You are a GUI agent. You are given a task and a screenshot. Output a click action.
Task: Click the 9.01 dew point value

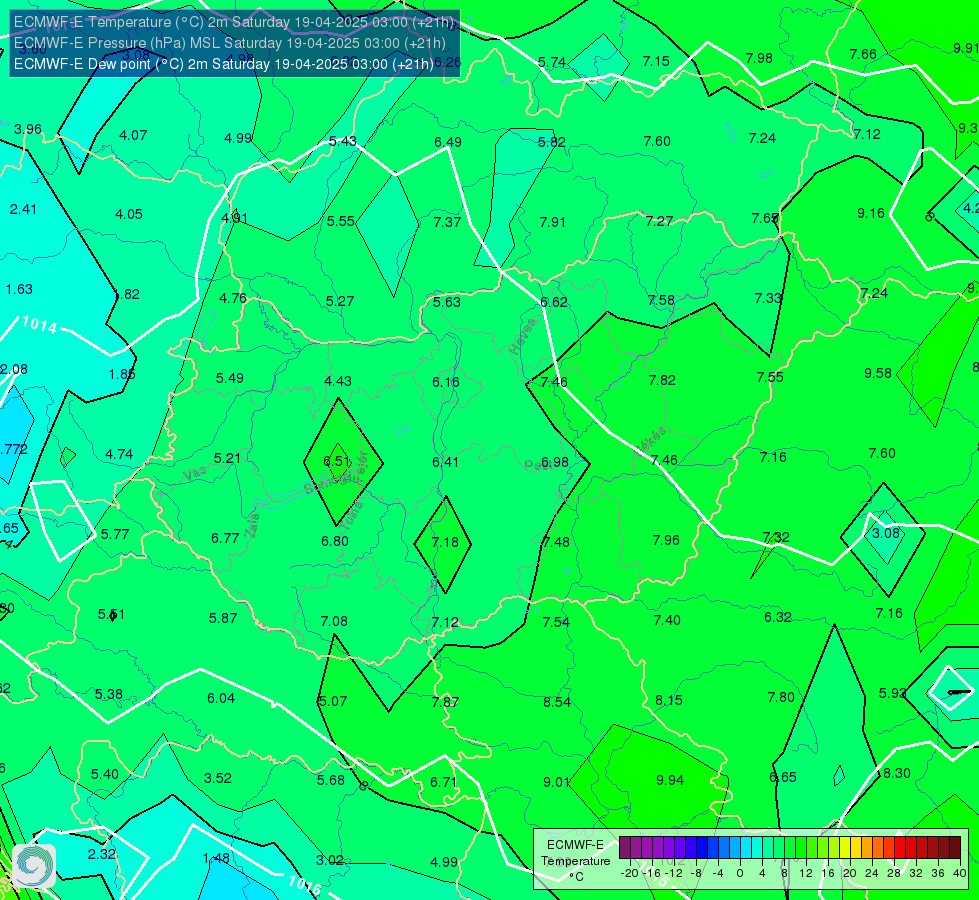pos(556,782)
